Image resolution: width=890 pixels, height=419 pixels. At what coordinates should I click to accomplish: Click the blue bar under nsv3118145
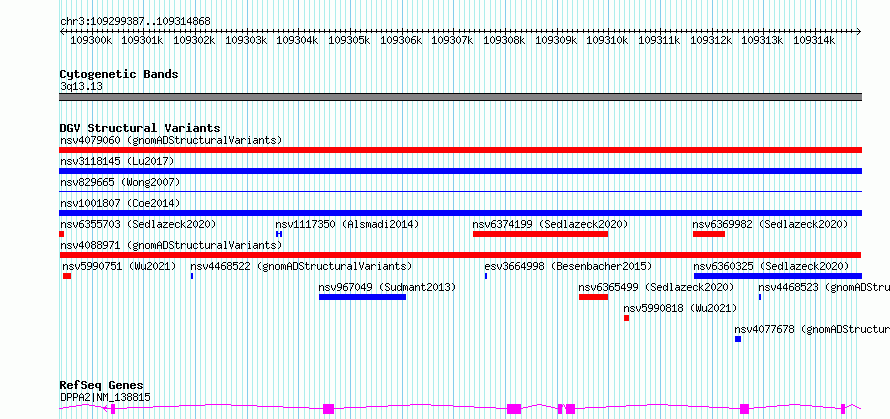pos(460,171)
